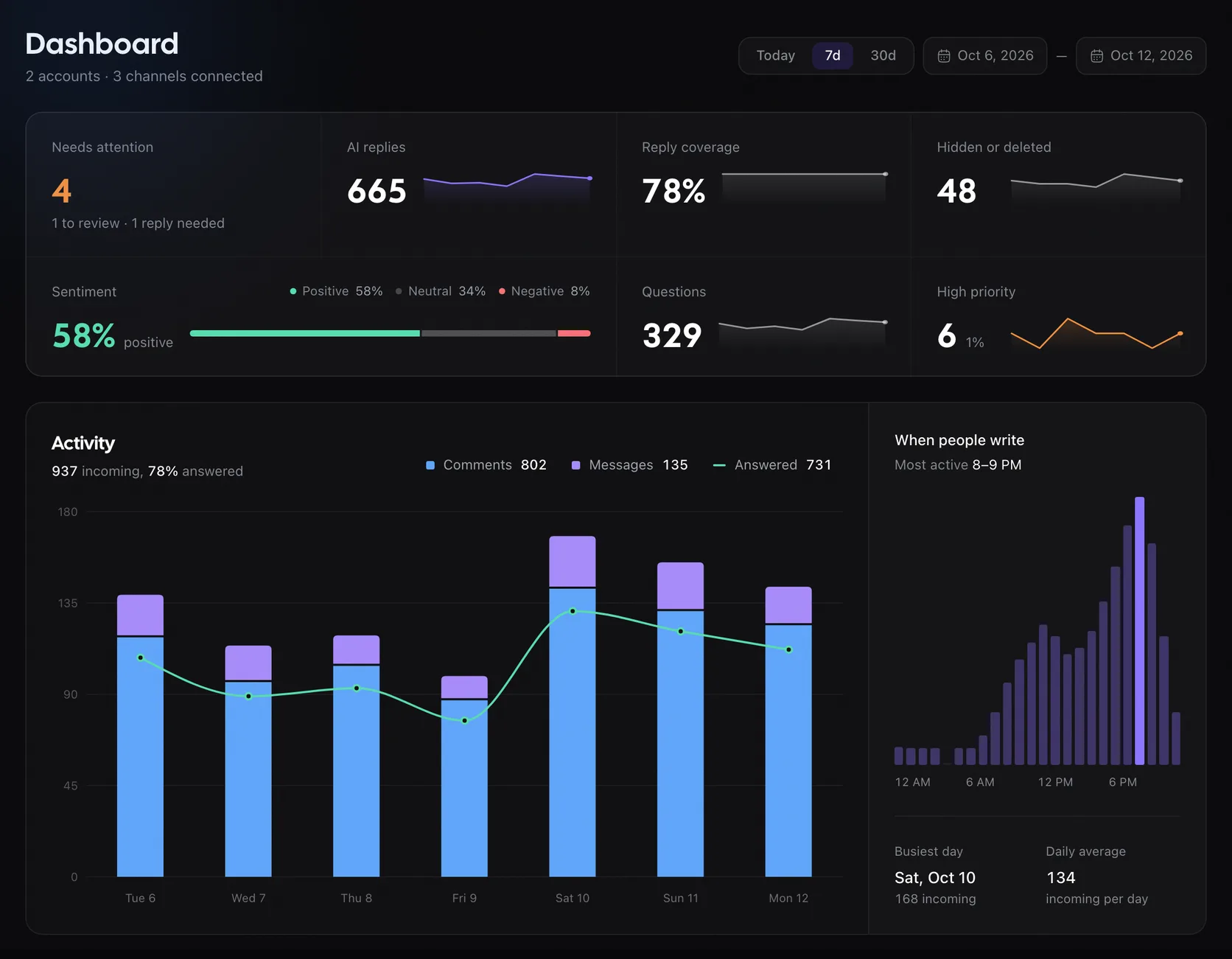Select the Mon 12 activity bar
This screenshot has height=959, width=1232.
[x=788, y=732]
